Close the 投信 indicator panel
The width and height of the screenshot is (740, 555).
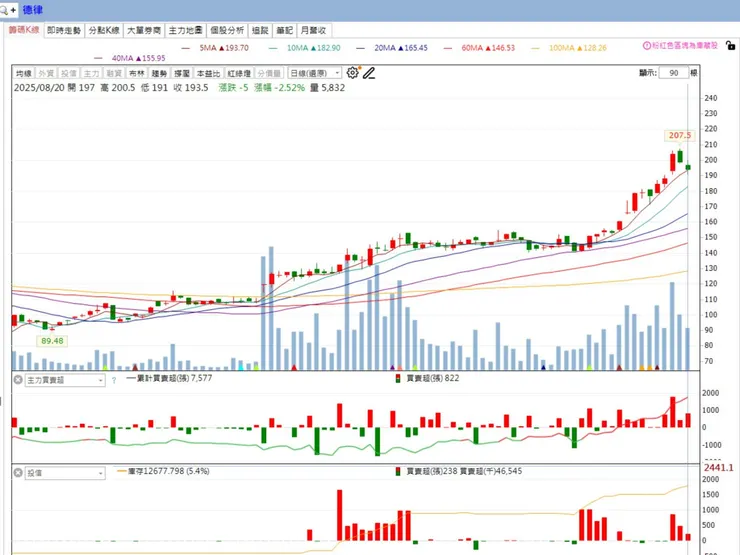18,472
